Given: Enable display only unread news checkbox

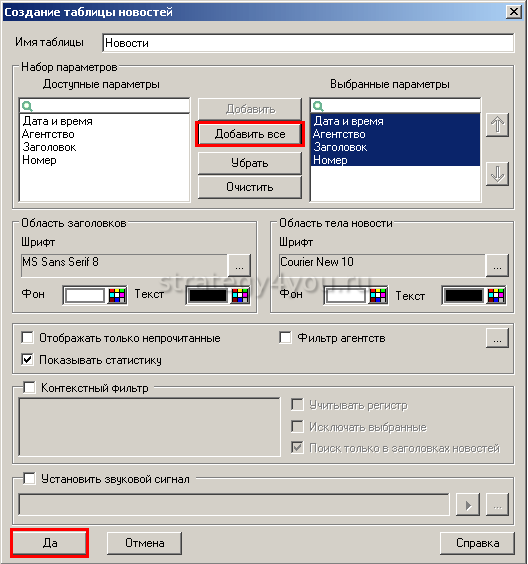Looking at the screenshot, I should click(x=27, y=338).
